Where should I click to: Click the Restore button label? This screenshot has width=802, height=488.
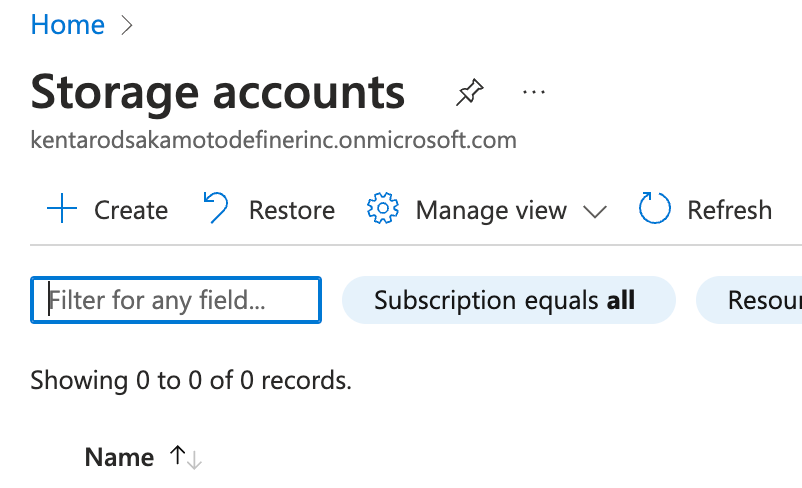click(x=292, y=210)
